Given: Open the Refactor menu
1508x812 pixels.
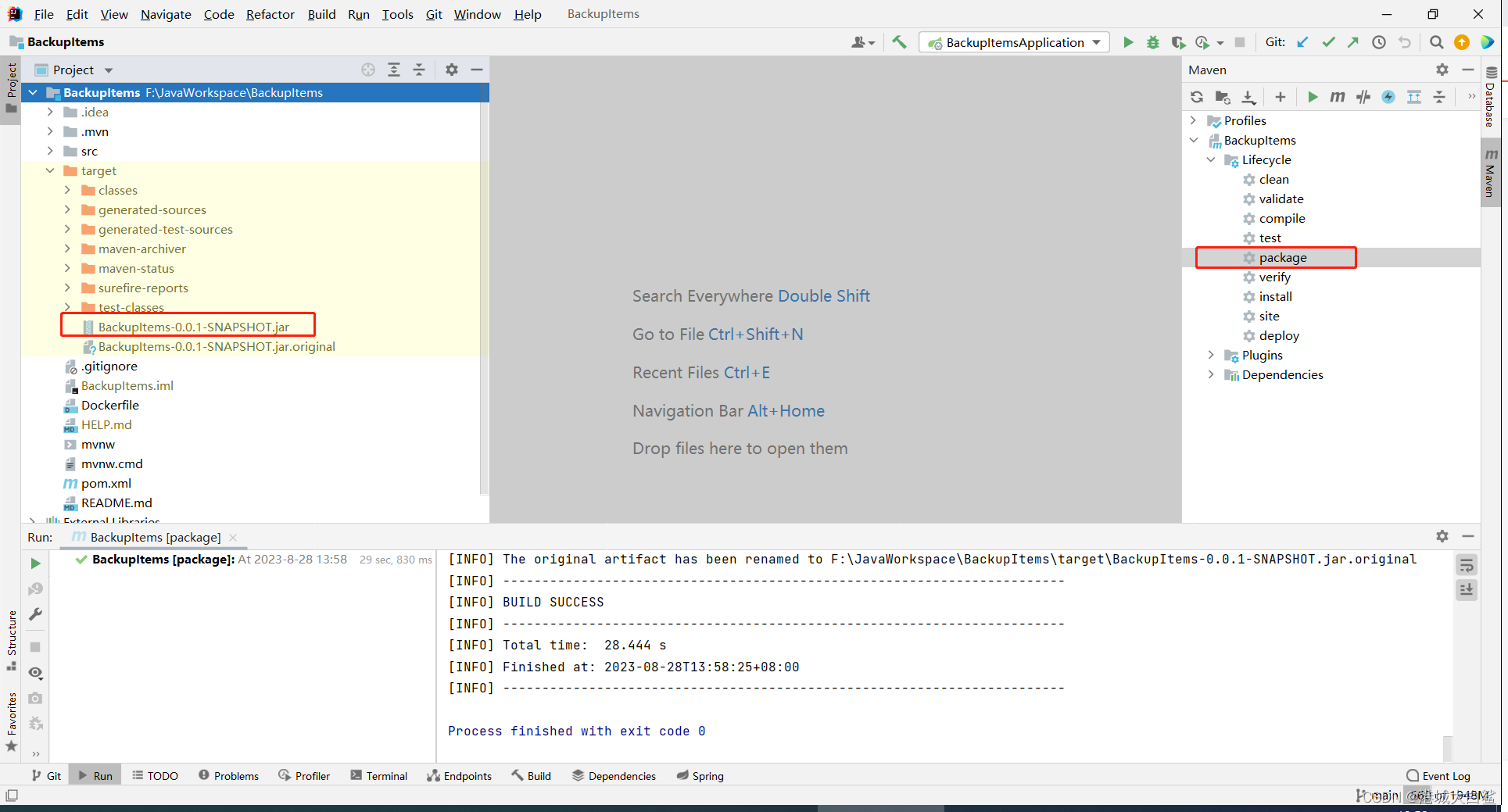Looking at the screenshot, I should (x=270, y=14).
